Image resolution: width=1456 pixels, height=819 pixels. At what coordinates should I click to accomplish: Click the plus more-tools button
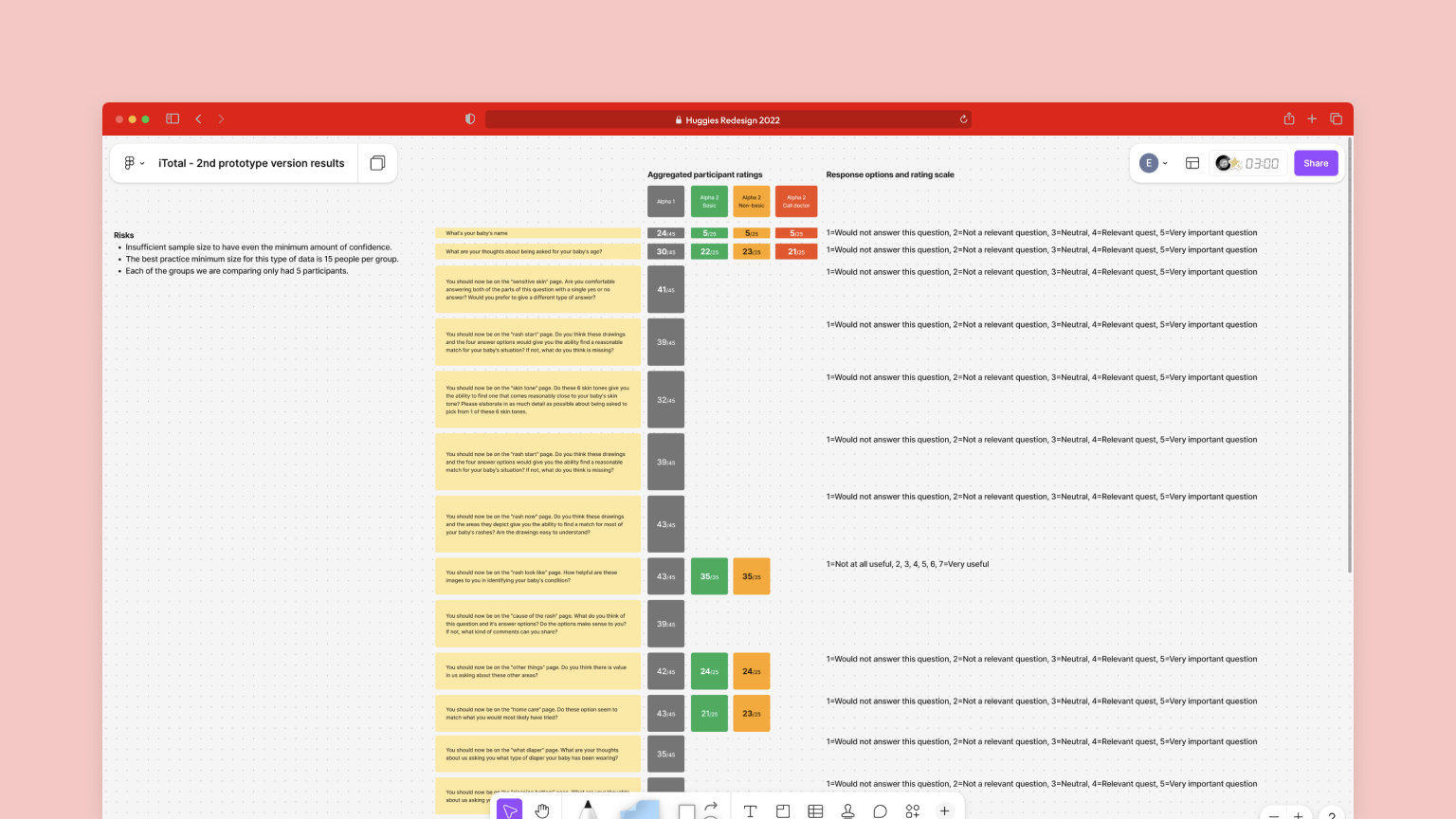click(944, 811)
